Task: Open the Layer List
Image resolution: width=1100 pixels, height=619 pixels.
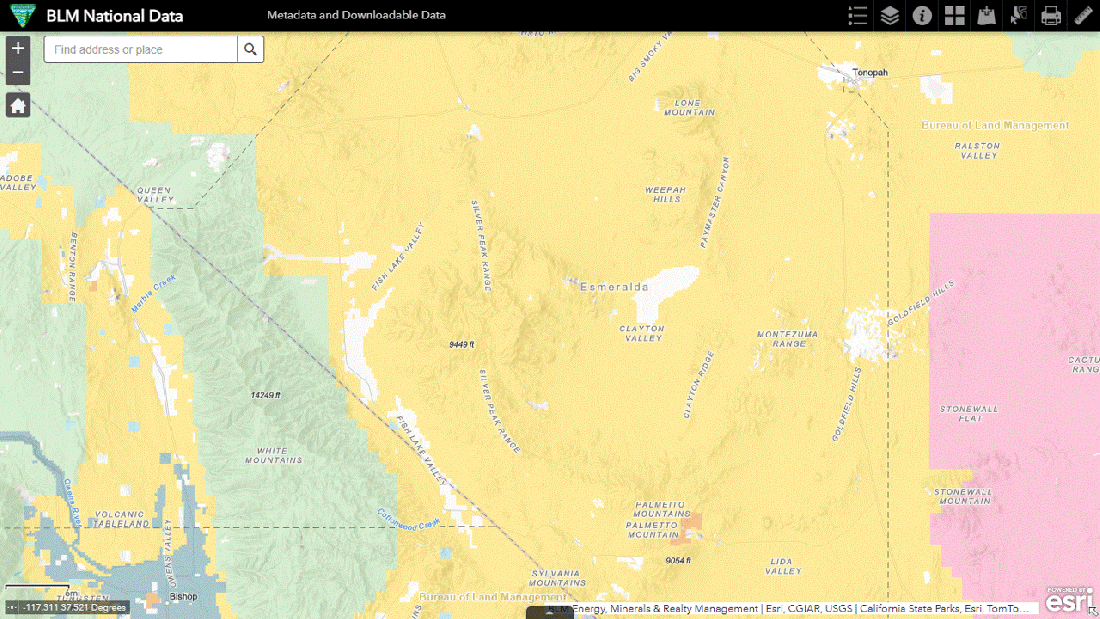Action: 889,15
